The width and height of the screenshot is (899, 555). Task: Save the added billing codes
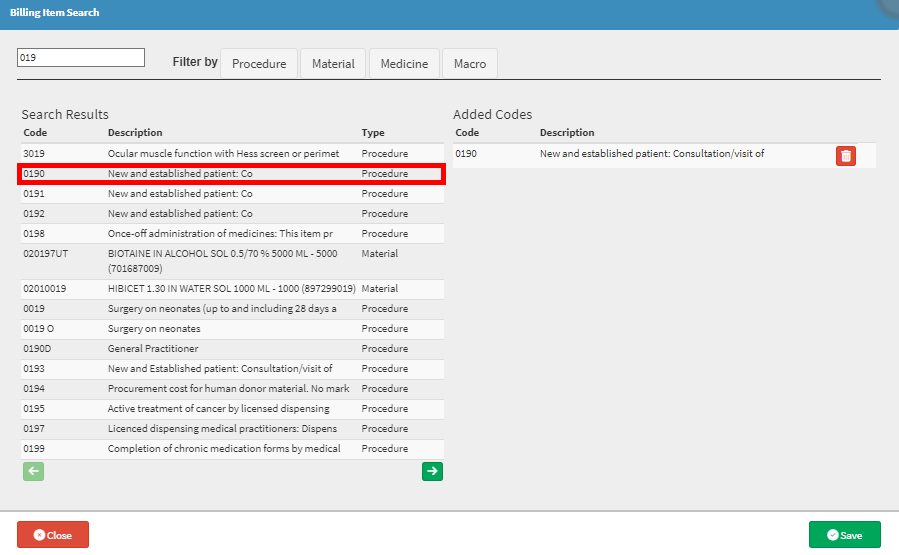pyautogui.click(x=844, y=535)
